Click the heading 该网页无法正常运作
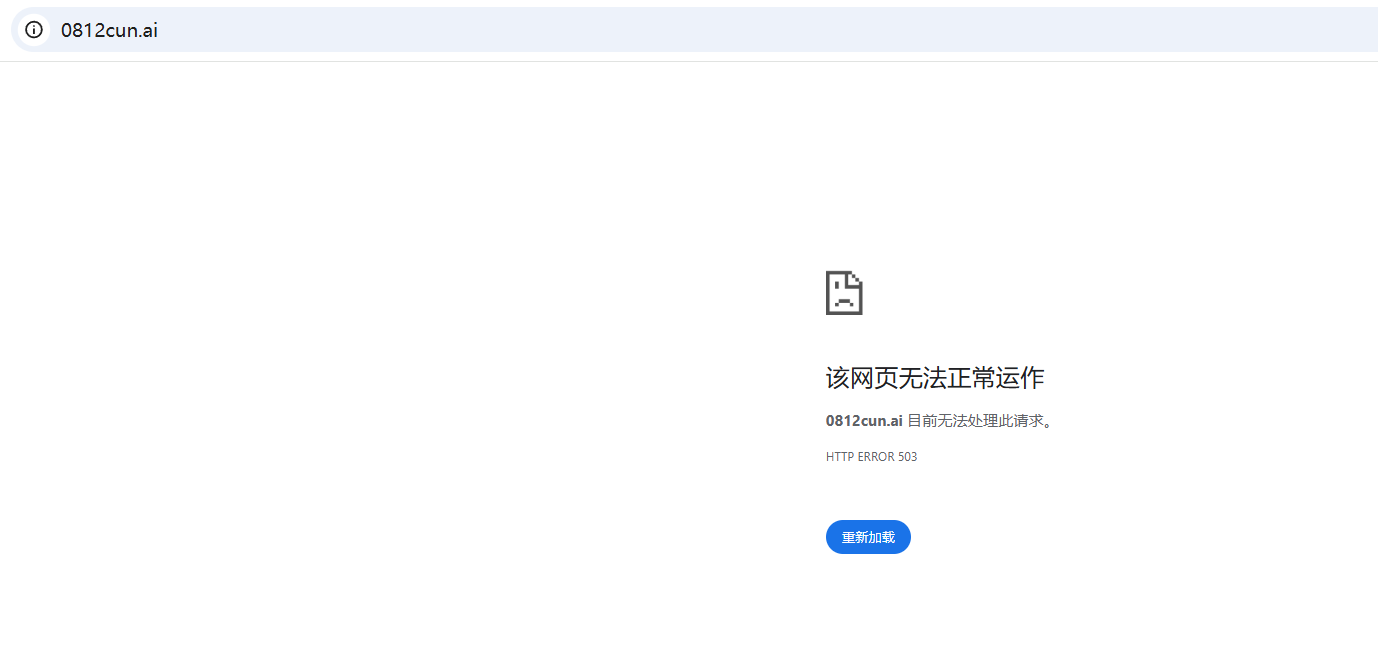Image resolution: width=1378 pixels, height=658 pixels. click(x=935, y=378)
